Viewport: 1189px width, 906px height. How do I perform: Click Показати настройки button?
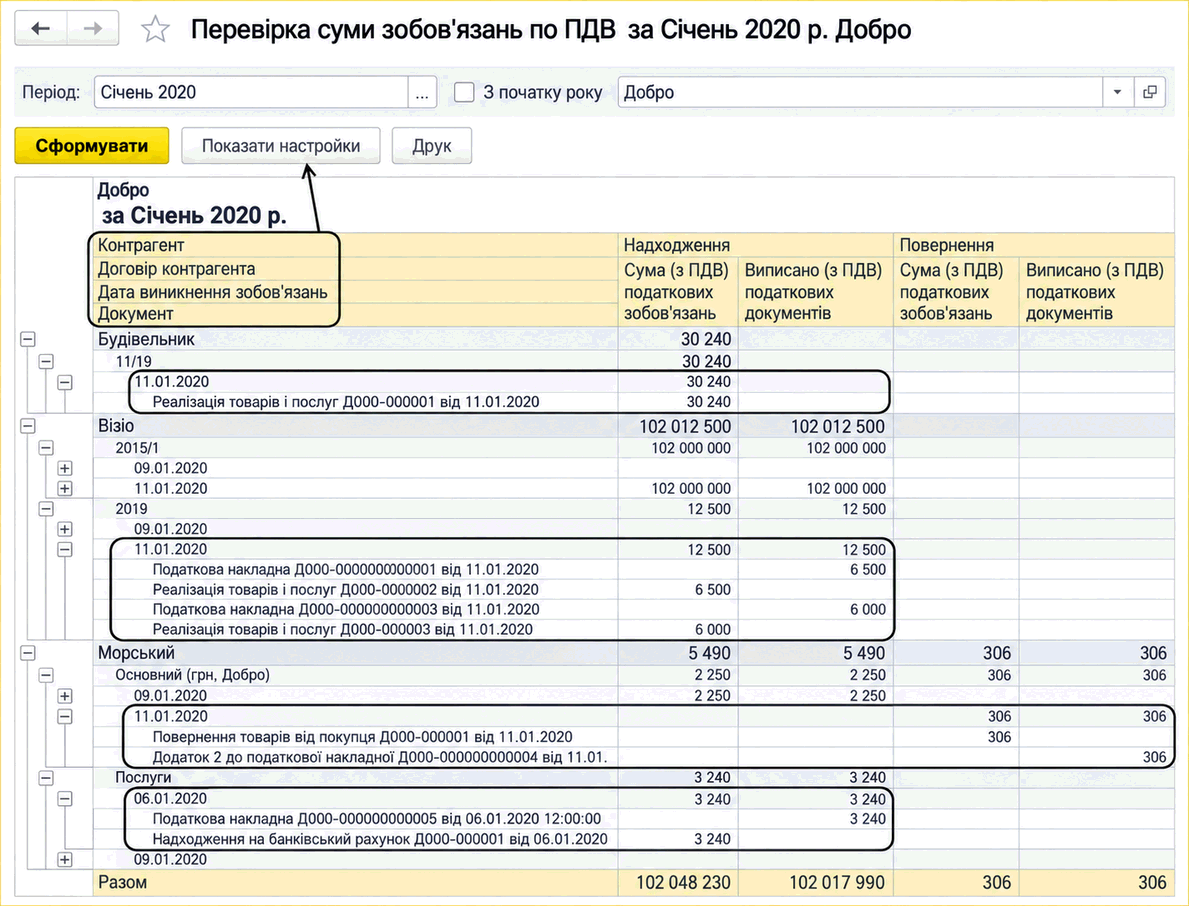[281, 146]
